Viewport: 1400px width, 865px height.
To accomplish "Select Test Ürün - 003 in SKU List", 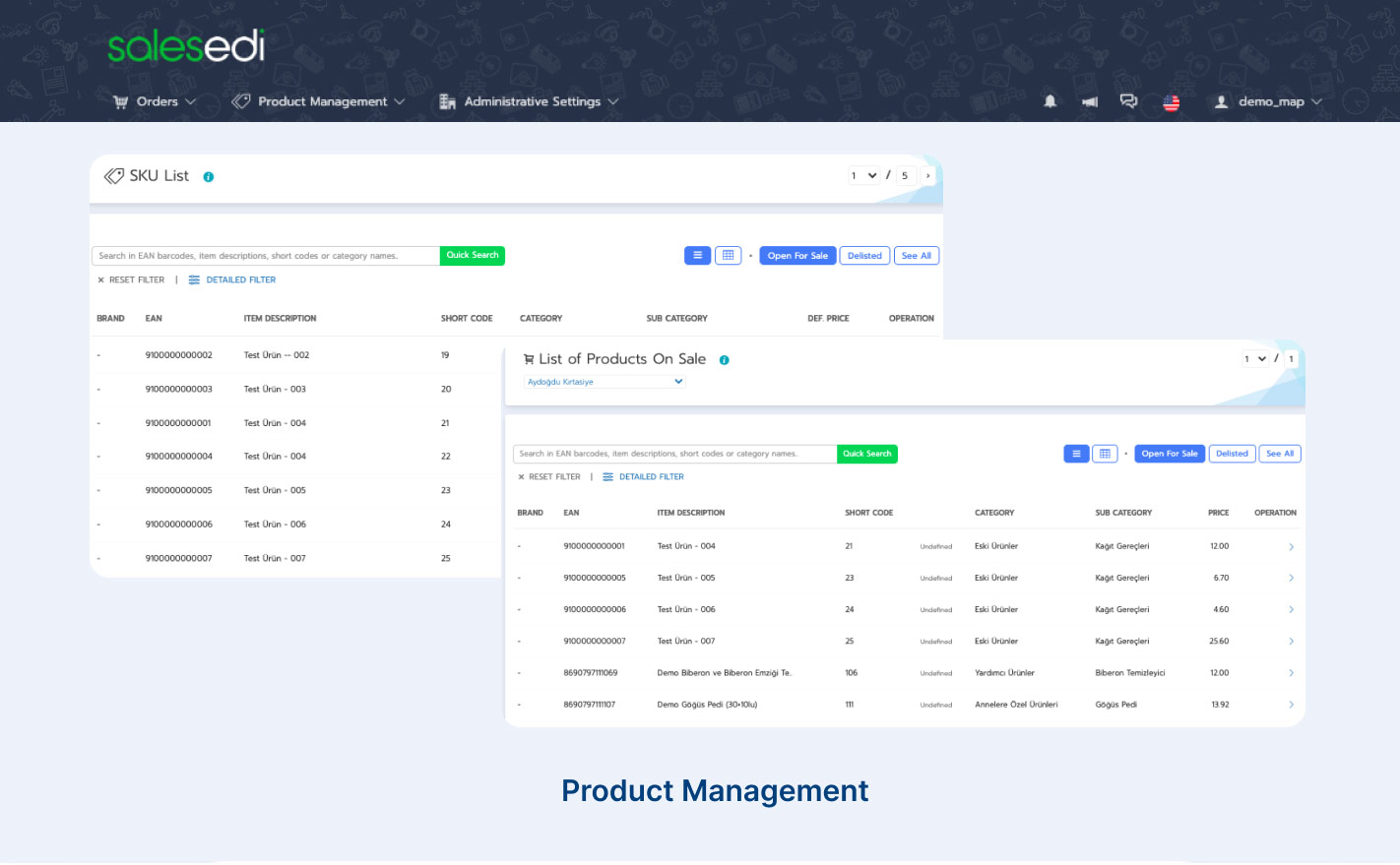I will tap(275, 390).
